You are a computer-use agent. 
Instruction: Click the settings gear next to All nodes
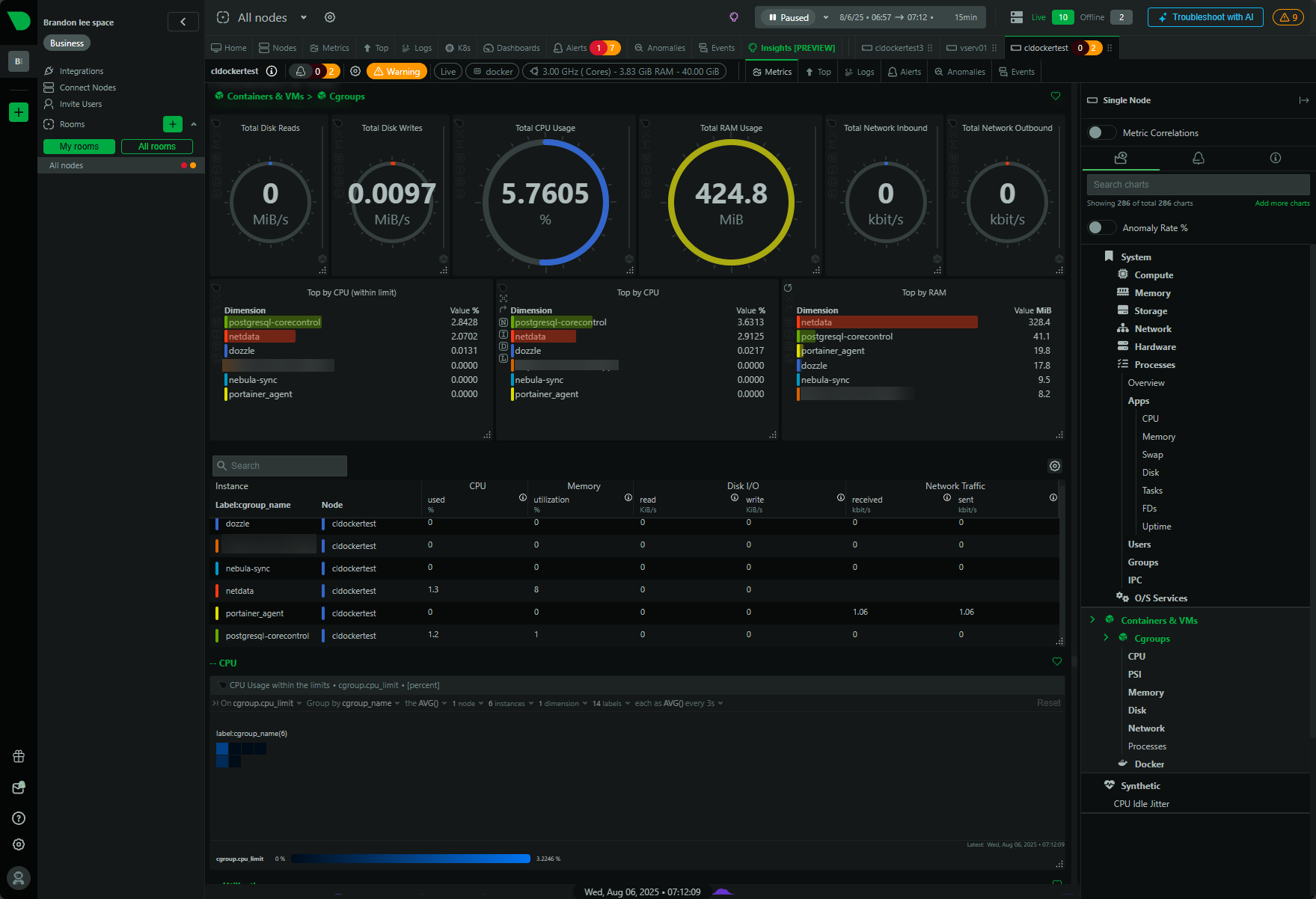[330, 17]
